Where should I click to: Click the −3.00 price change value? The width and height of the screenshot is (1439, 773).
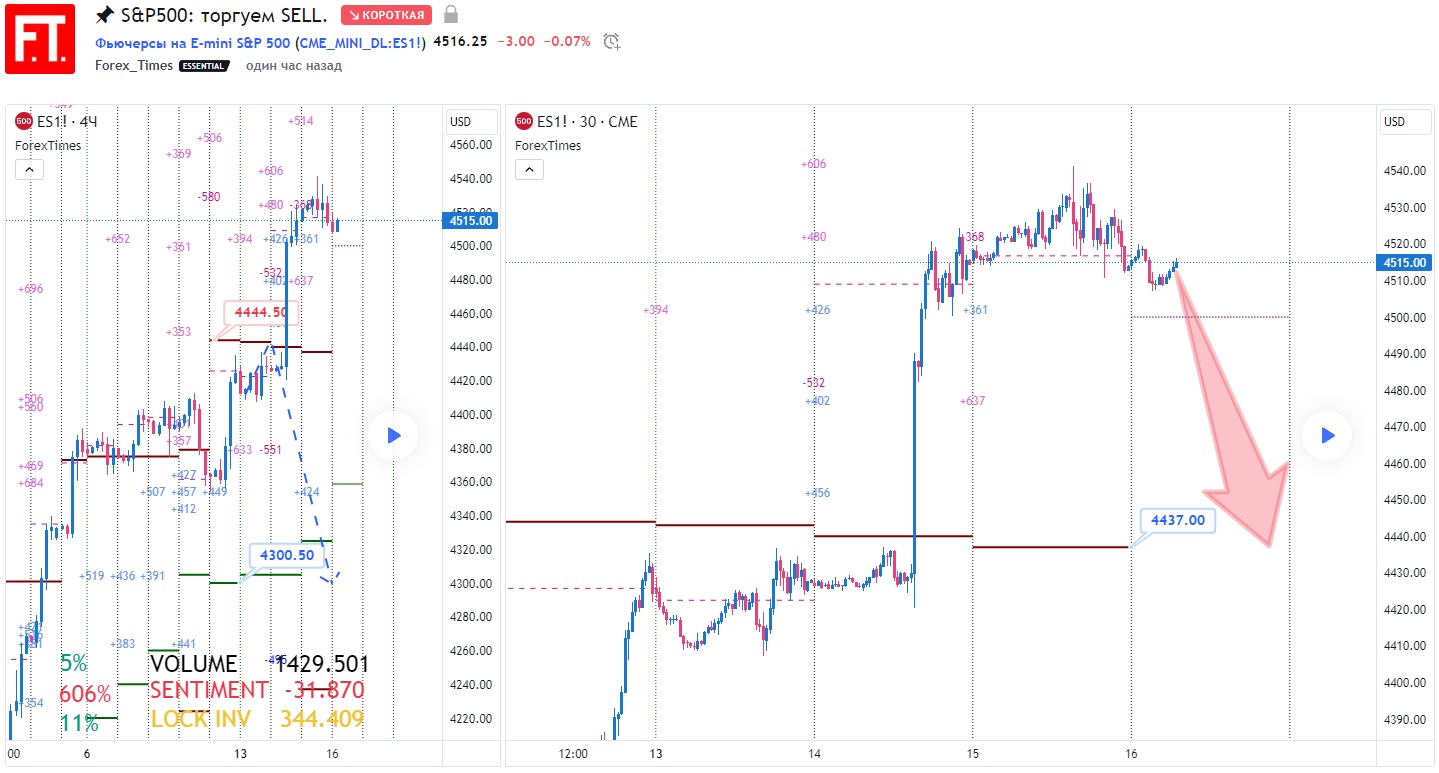(516, 42)
